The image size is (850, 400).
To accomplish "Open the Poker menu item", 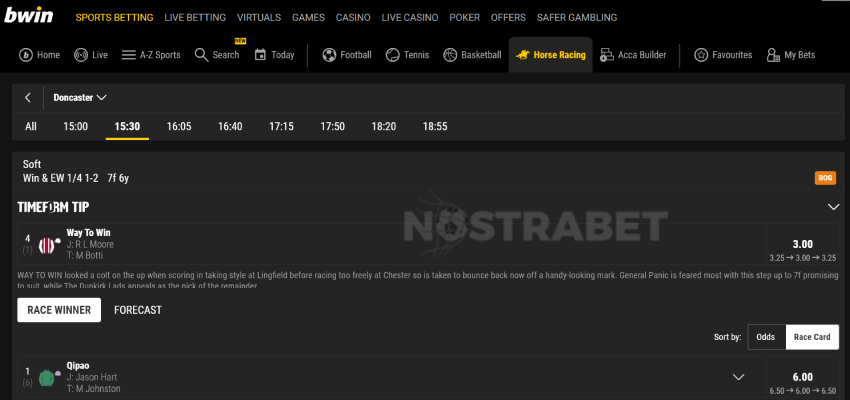I will click(465, 17).
